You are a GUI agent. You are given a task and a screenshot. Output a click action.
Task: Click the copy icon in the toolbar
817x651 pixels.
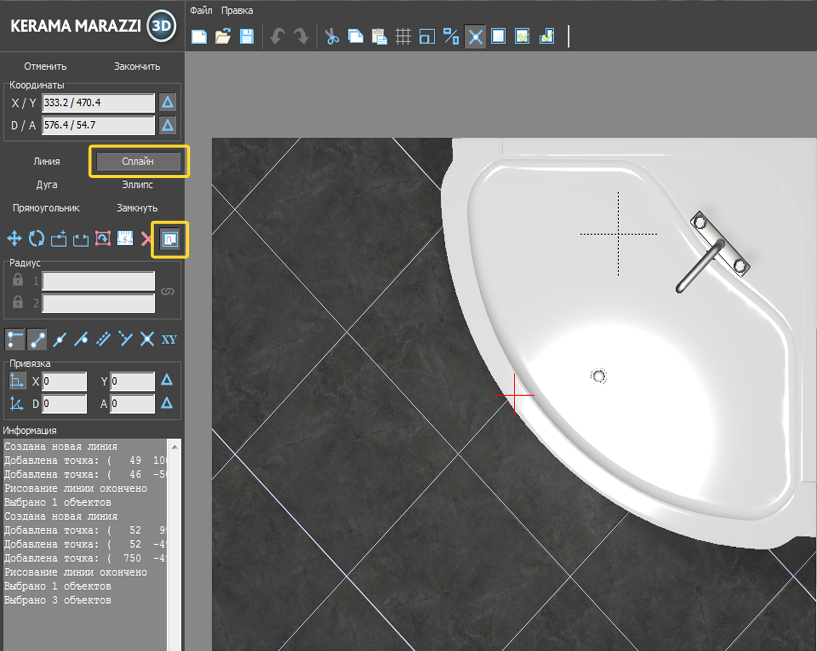point(355,36)
